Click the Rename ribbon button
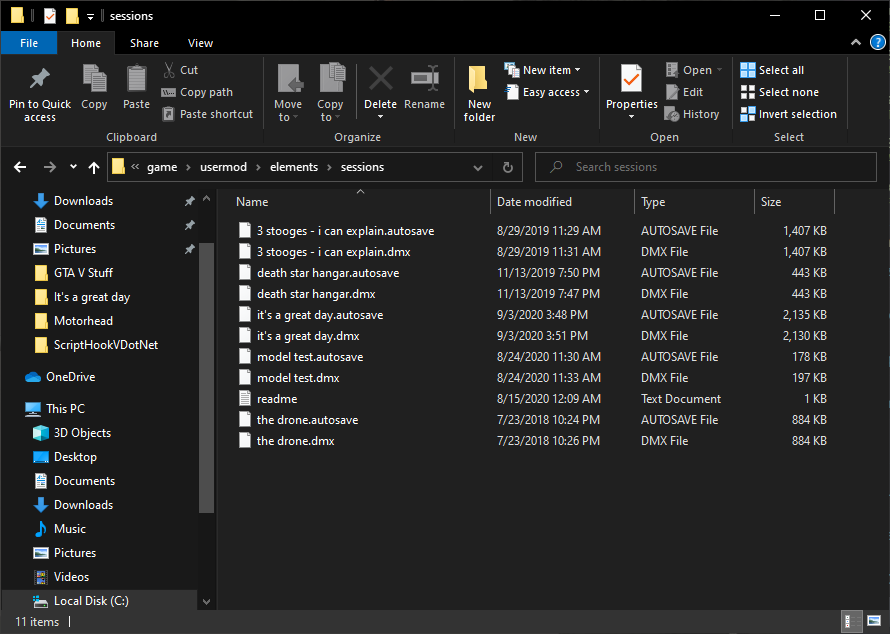 click(x=425, y=87)
